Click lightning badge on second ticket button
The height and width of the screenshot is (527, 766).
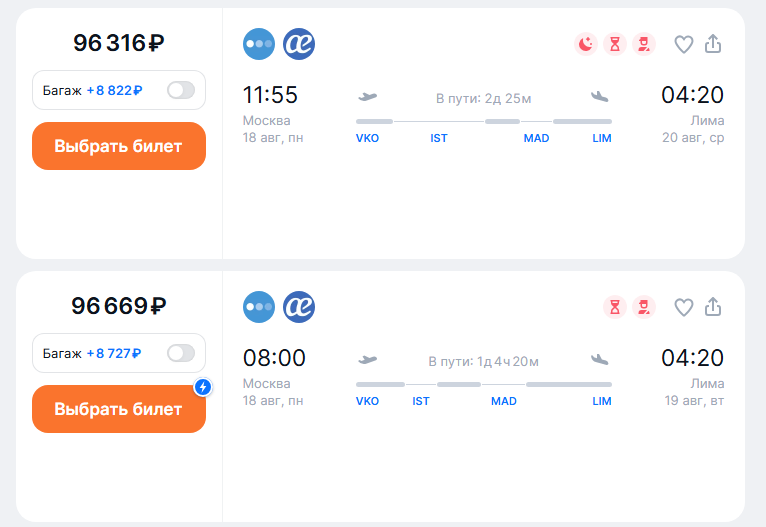(203, 387)
